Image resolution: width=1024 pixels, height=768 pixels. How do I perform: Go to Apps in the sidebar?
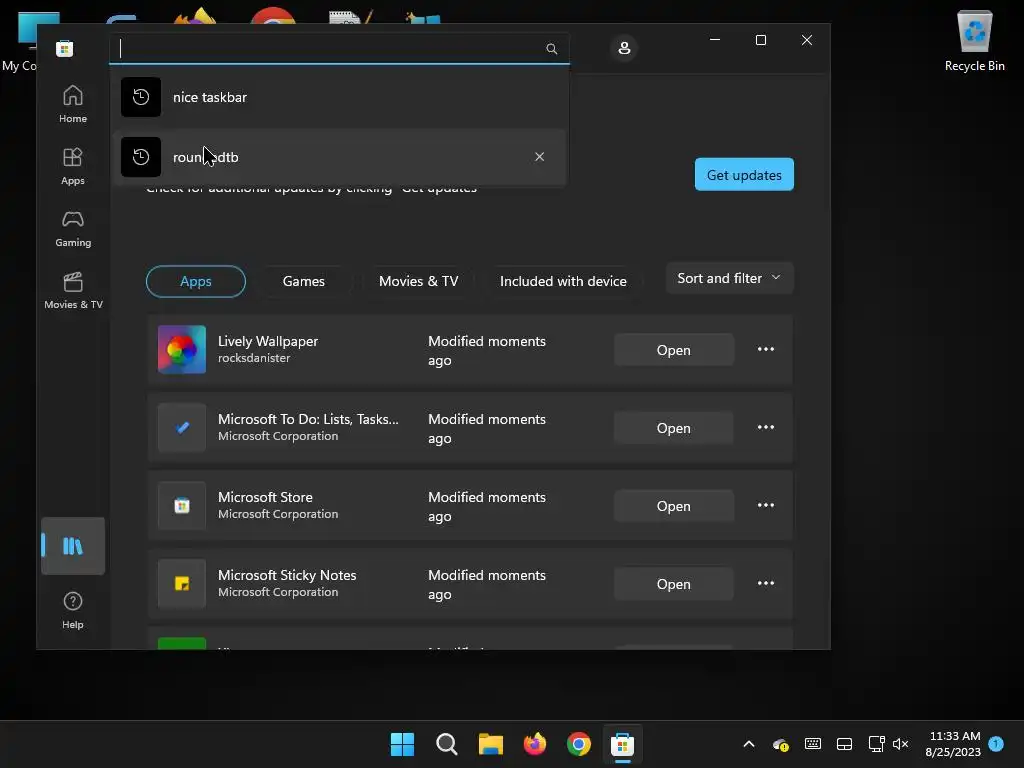[72, 166]
